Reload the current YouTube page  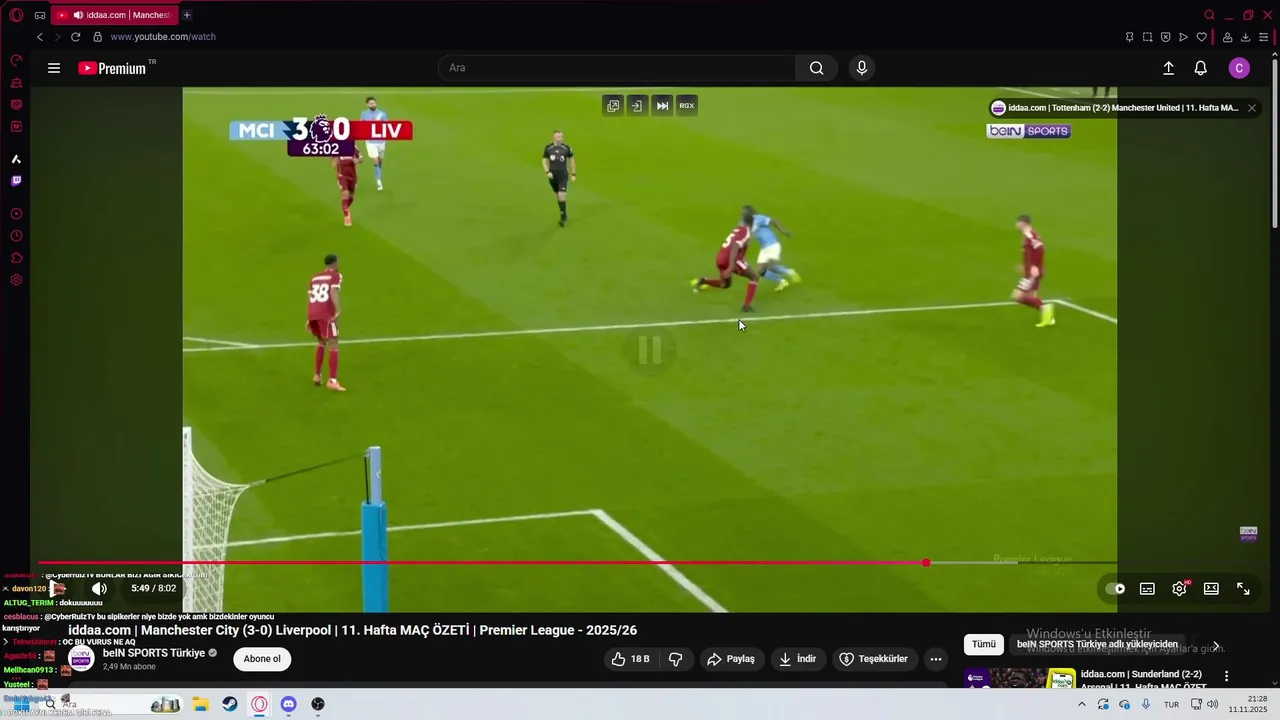[75, 37]
